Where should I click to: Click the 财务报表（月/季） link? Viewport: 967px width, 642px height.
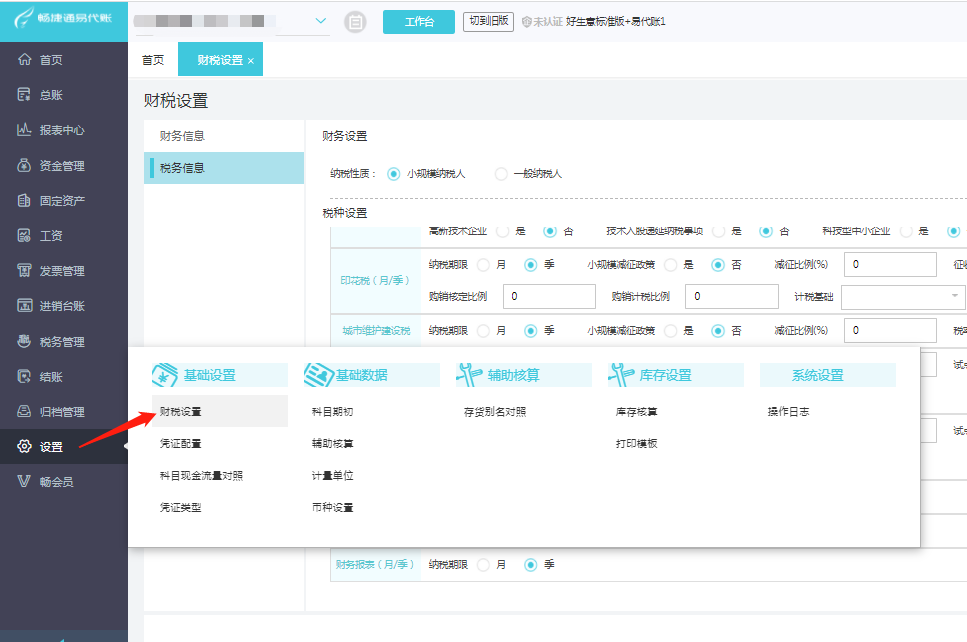click(375, 564)
